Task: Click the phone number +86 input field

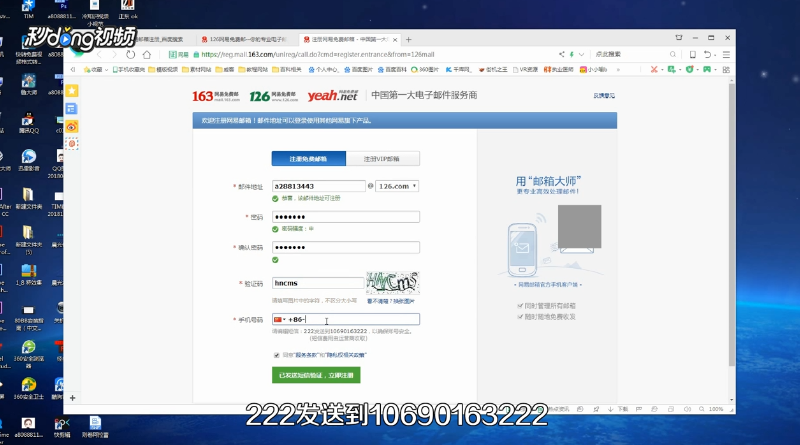Action: 345,319
